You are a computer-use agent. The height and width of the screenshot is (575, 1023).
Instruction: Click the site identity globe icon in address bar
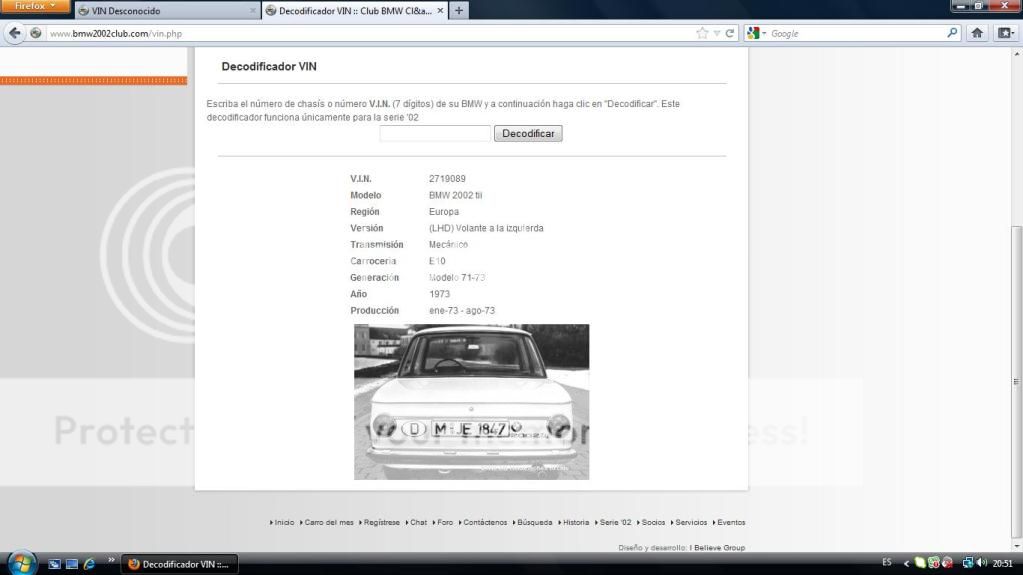(x=36, y=33)
